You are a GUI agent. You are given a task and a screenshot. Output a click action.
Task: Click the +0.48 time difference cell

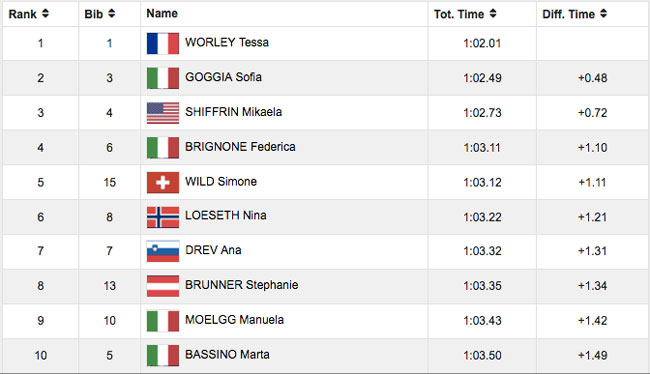pos(592,78)
